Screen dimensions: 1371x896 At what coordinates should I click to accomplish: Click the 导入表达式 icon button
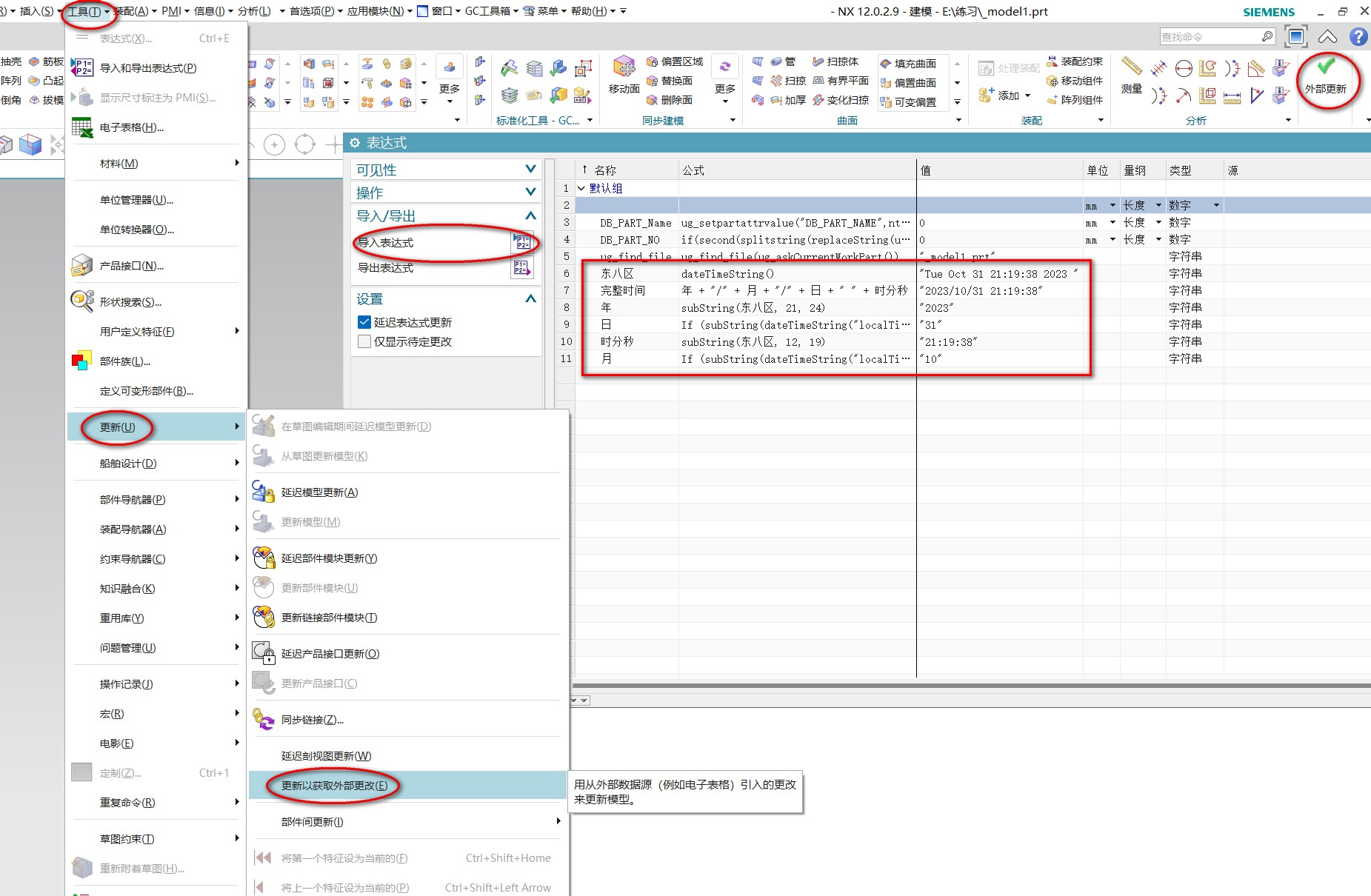pos(521,242)
